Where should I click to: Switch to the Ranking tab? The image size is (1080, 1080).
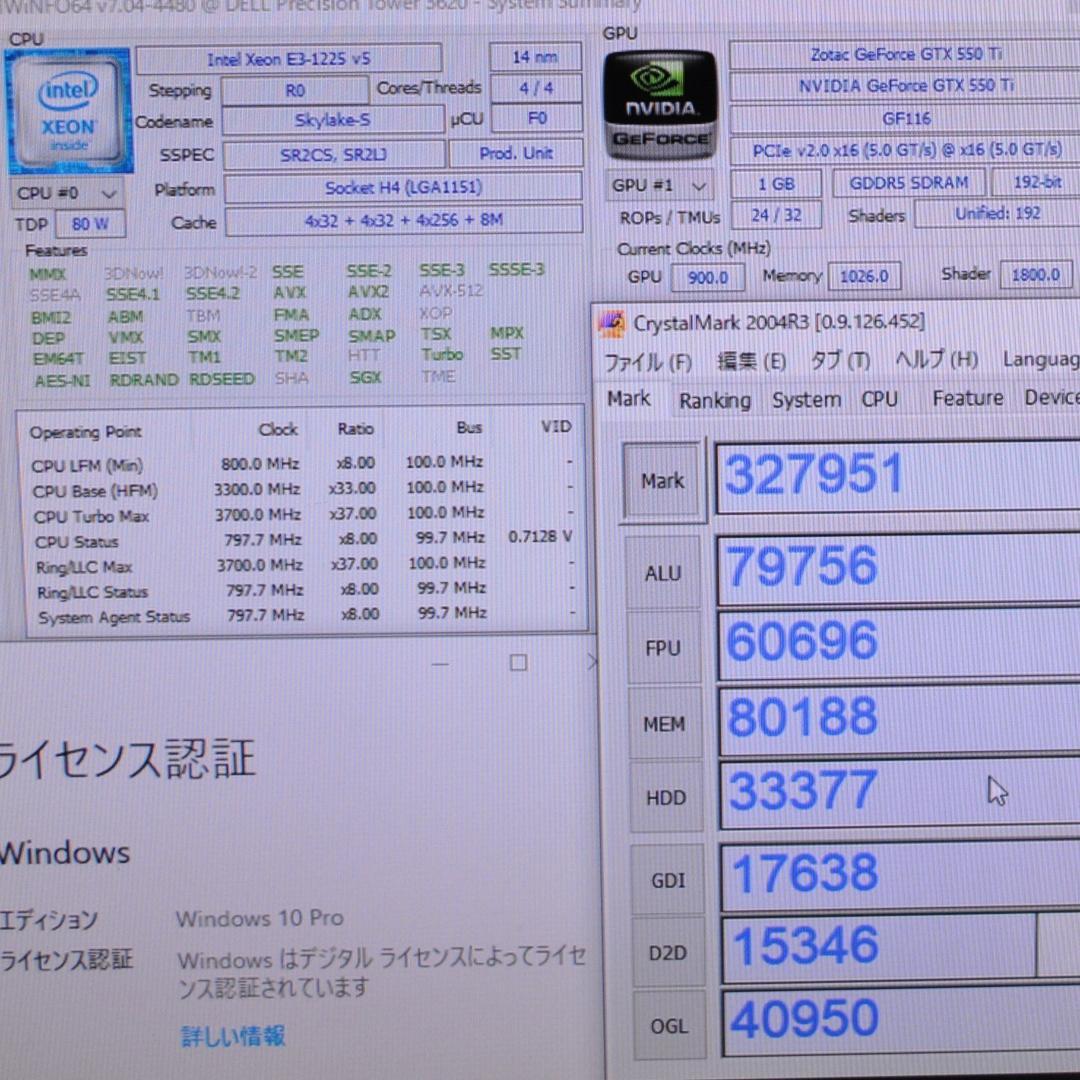(714, 399)
